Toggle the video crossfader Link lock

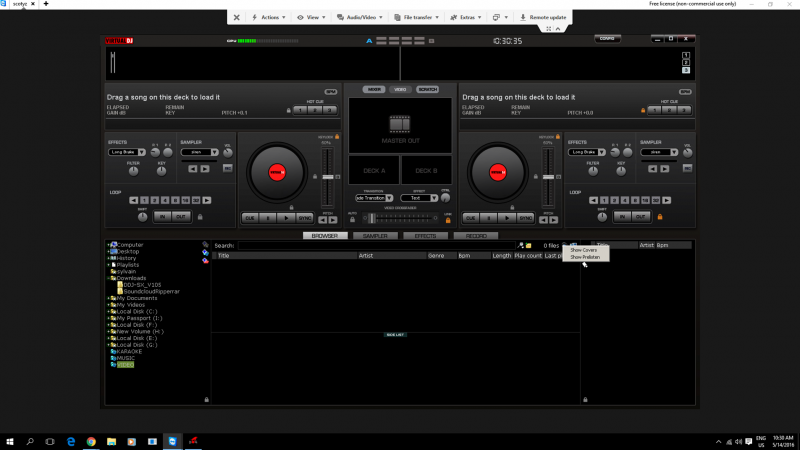point(448,220)
